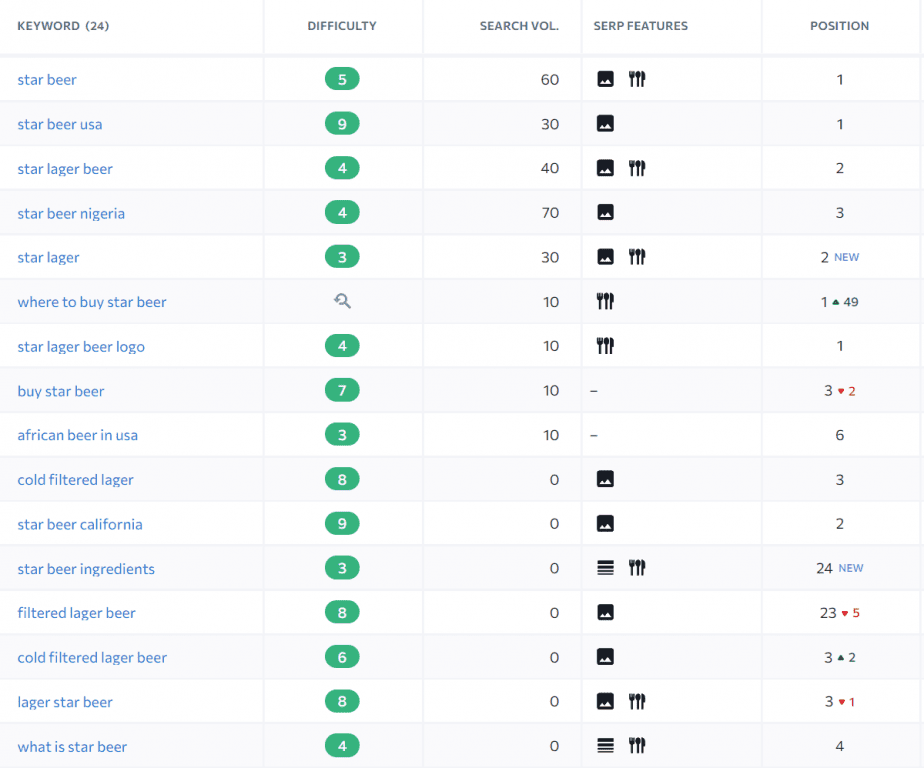Click the fork-knife icon for lager star beer
924x768 pixels.
pos(637,701)
